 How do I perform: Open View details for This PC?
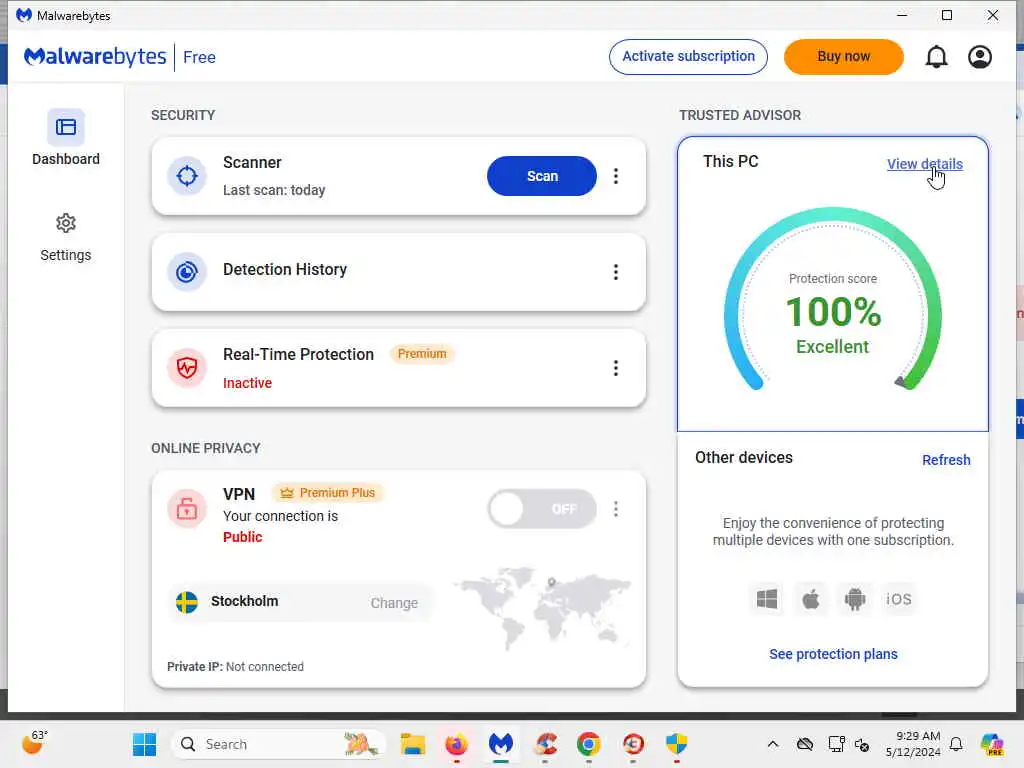(925, 164)
